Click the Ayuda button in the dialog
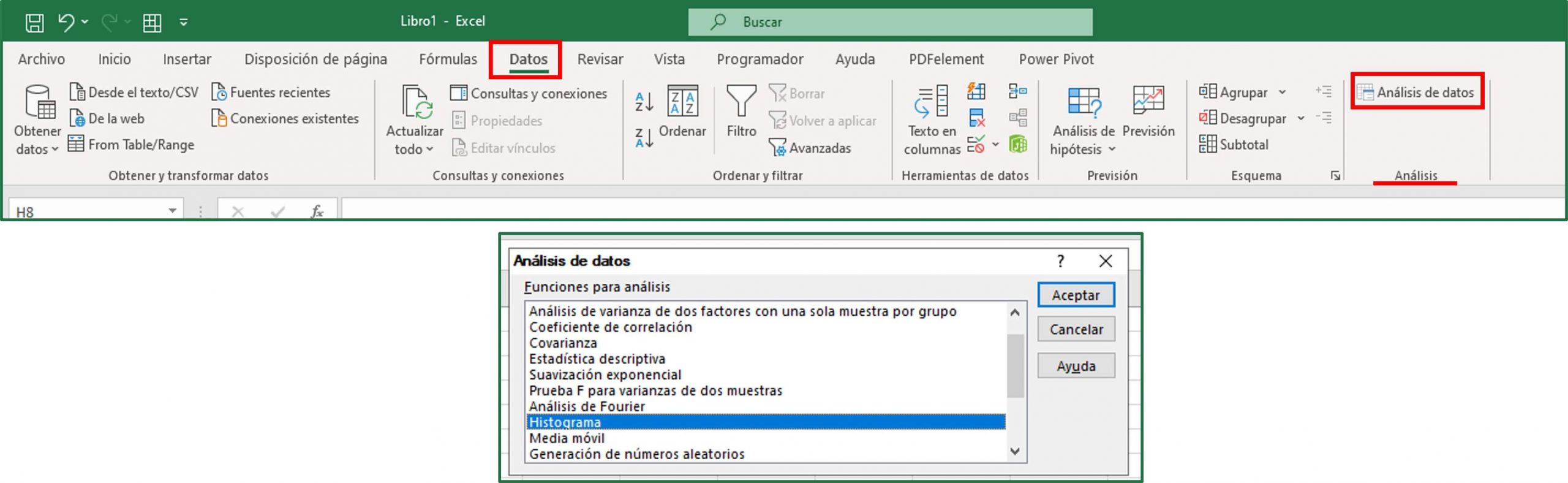Viewport: 1568px width, 483px height. coord(1076,366)
